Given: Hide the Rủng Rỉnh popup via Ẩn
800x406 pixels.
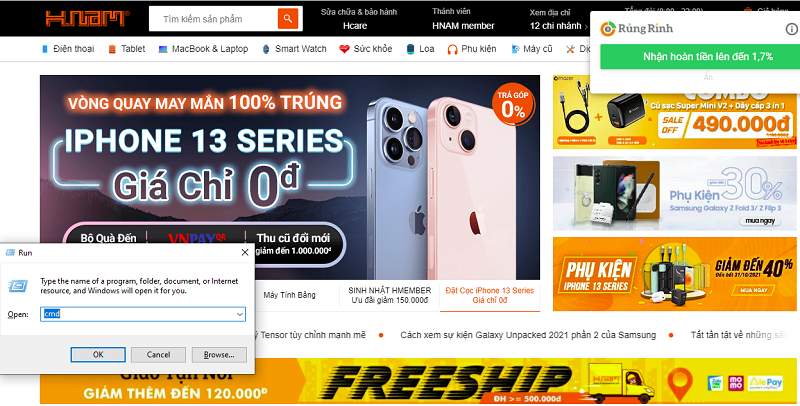Looking at the screenshot, I should [x=708, y=77].
